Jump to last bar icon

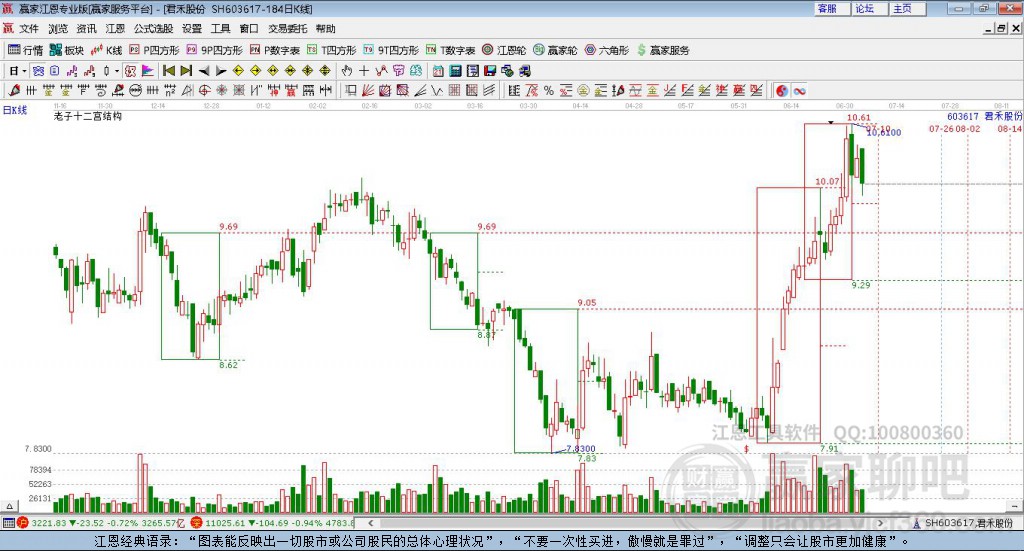click(186, 71)
